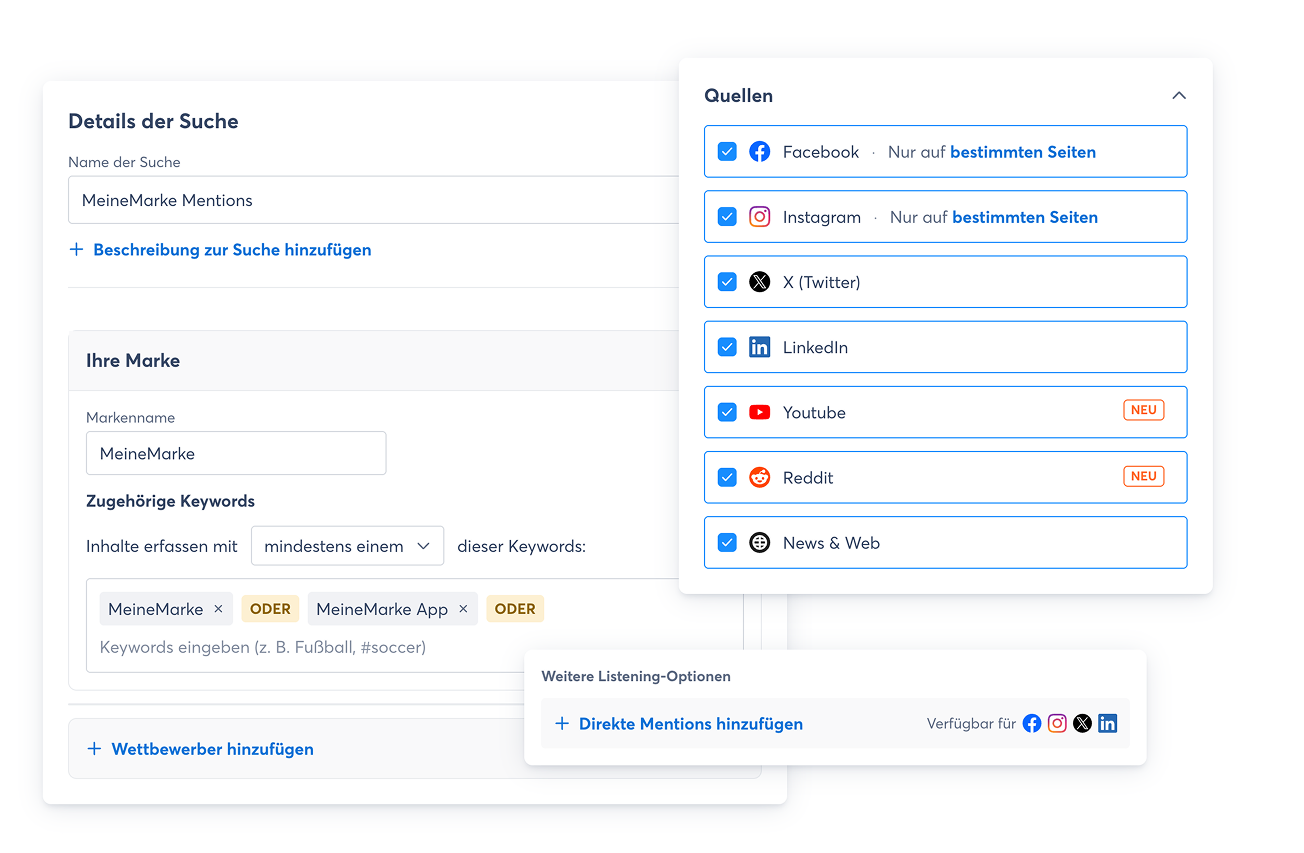Click the 'Verfügbar für' label
This screenshot has width=1304, height=853.
[x=971, y=724]
